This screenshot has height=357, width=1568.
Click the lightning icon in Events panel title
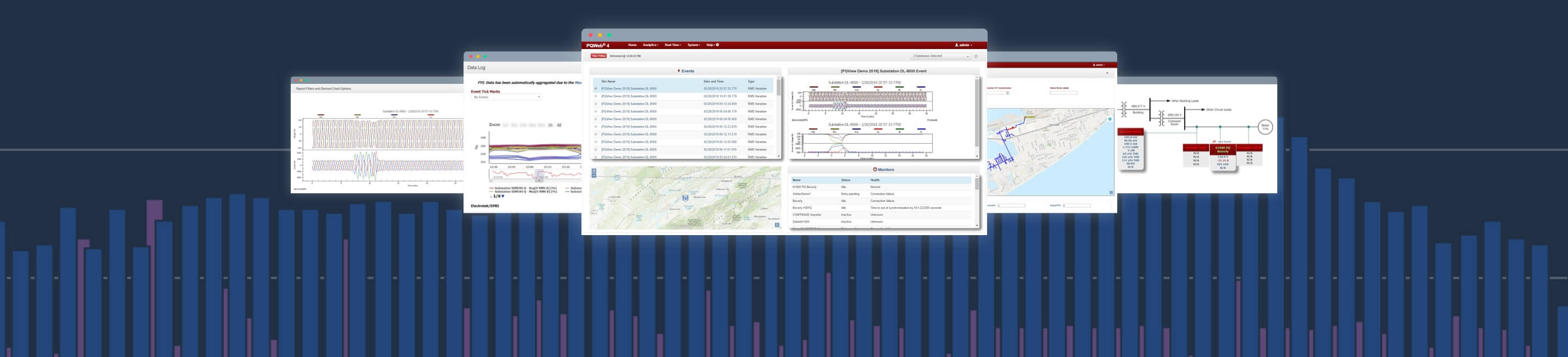pos(679,71)
